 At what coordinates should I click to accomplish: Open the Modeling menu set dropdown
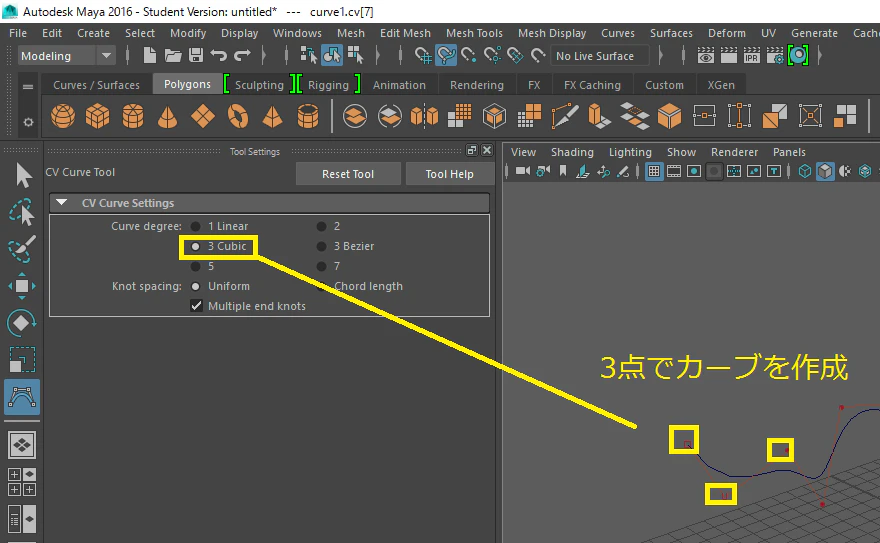[66, 56]
